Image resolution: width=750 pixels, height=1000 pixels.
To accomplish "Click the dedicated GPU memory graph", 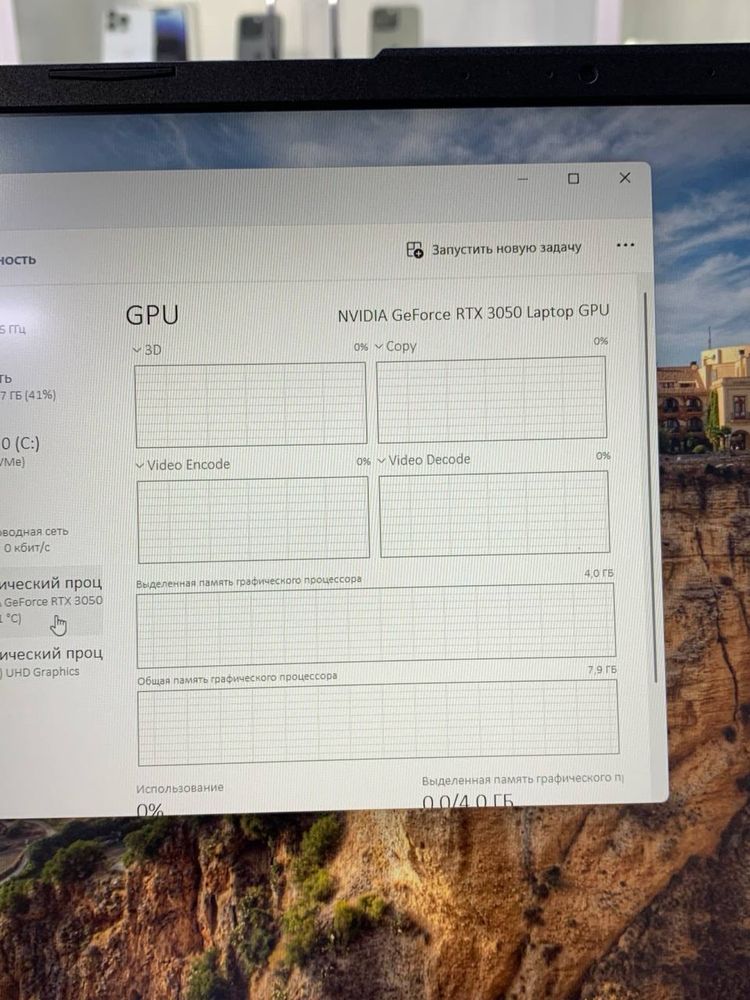I will point(376,625).
